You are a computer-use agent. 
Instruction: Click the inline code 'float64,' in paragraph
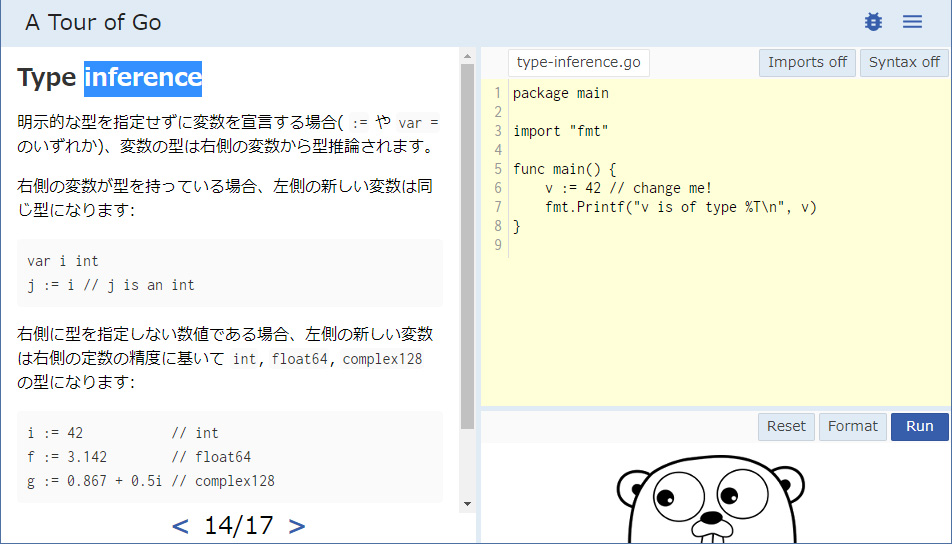[x=301, y=359]
